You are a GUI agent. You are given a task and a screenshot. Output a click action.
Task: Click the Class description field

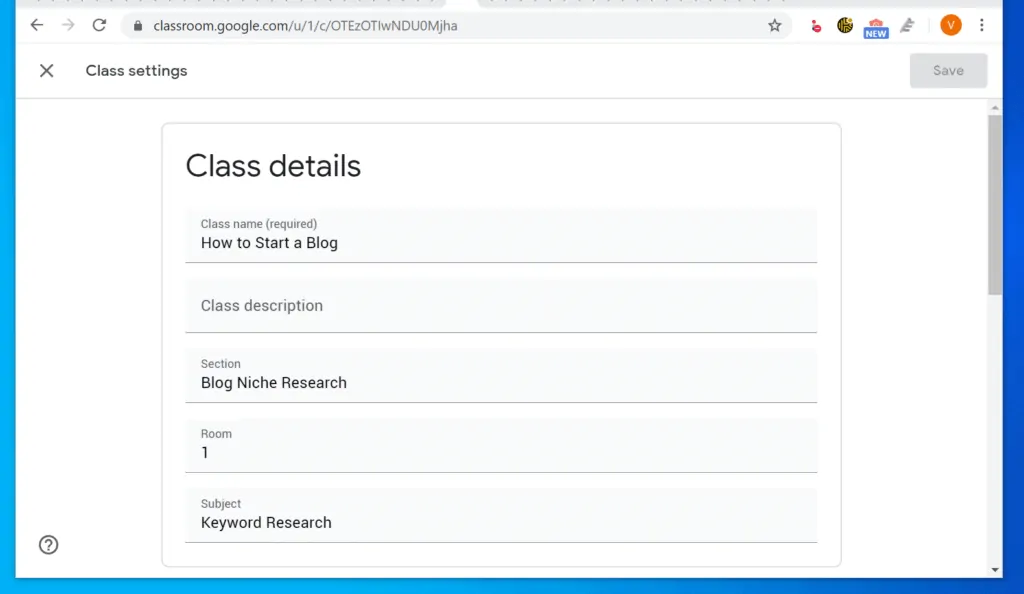tap(500, 305)
